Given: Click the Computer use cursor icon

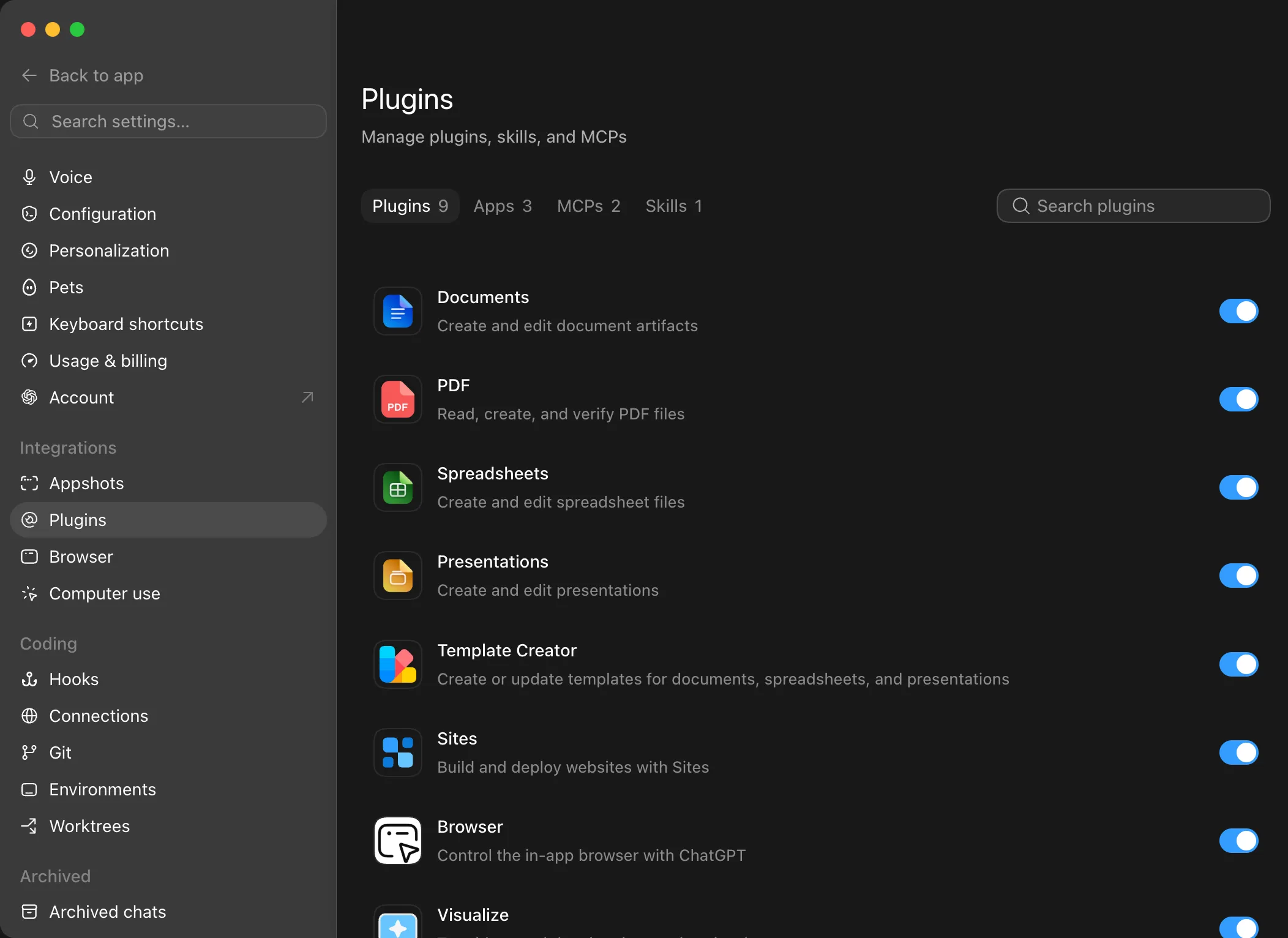Looking at the screenshot, I should [29, 593].
